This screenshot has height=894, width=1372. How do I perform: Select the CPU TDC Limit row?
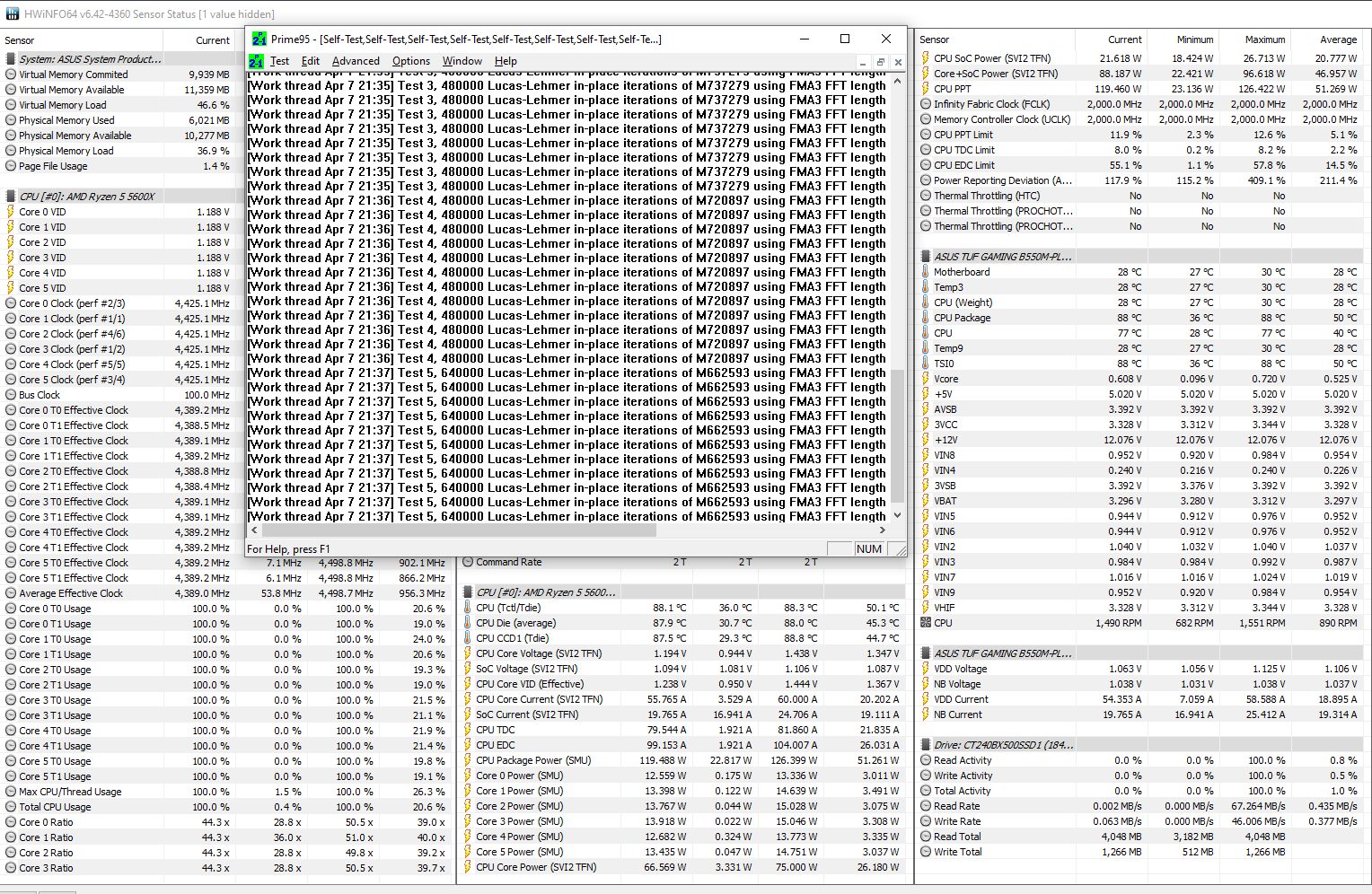tap(1140, 150)
